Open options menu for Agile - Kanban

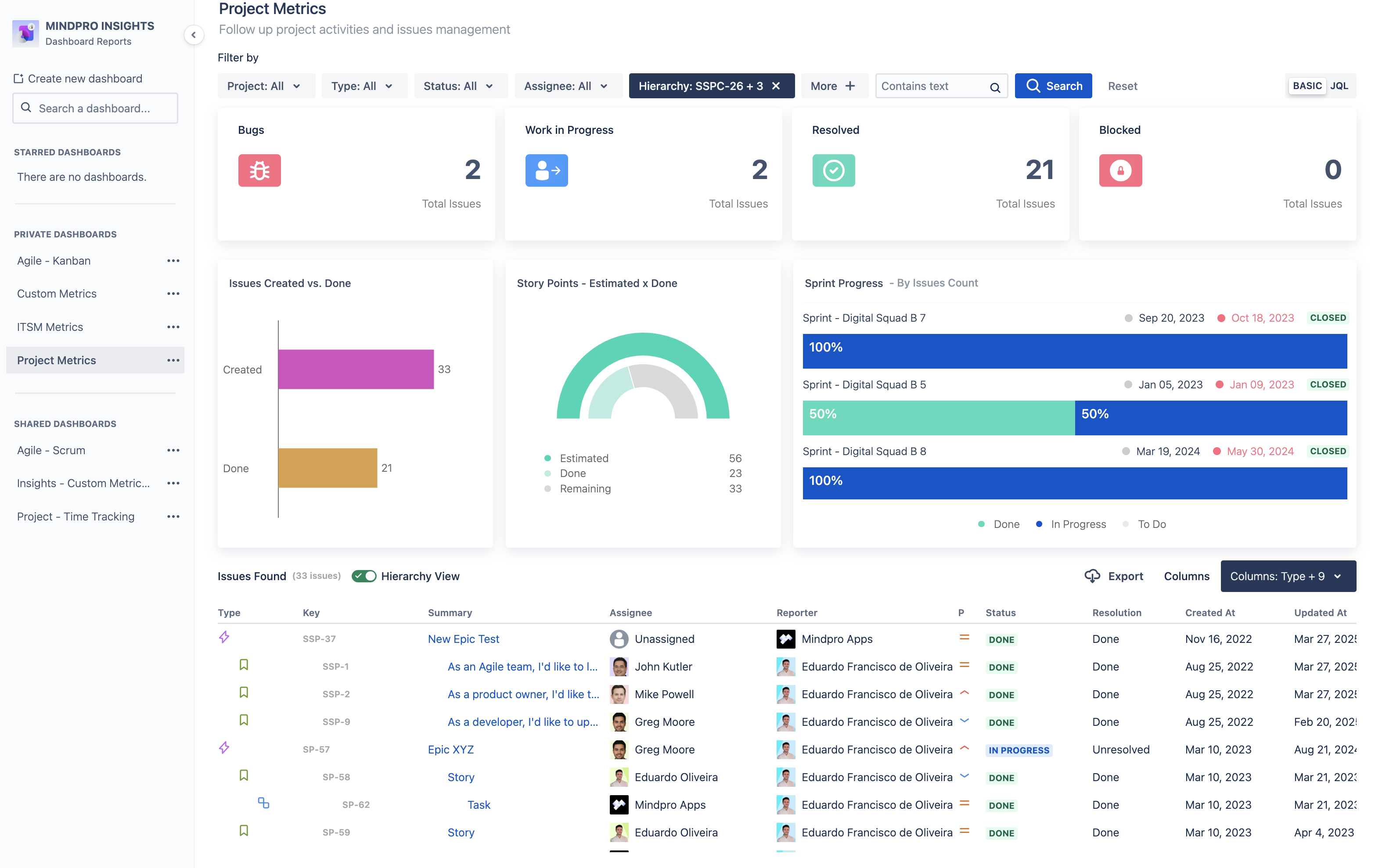(x=173, y=261)
